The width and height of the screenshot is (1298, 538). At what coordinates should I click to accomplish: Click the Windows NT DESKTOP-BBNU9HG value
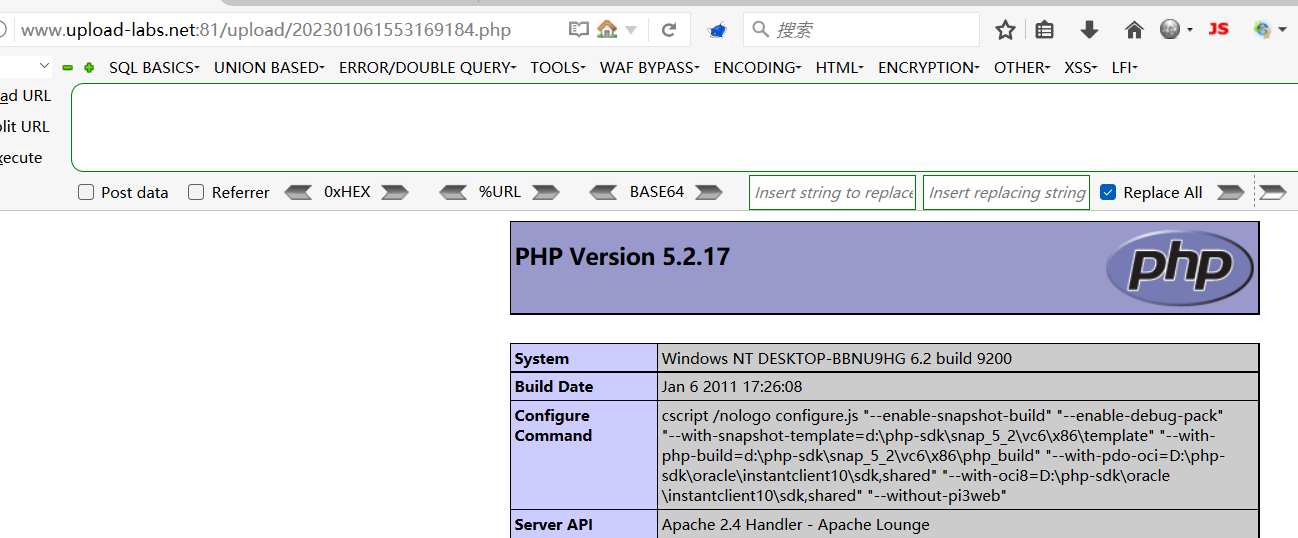pos(837,359)
